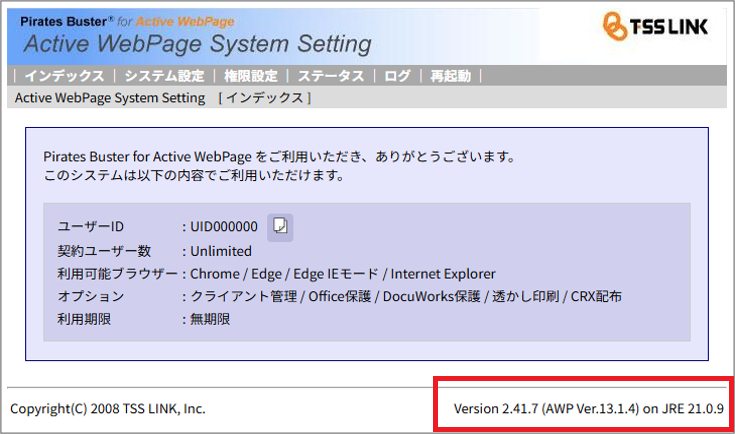Screen dimensions: 735x434
Task: Click the ユーザーID field label
Action: coord(90,227)
